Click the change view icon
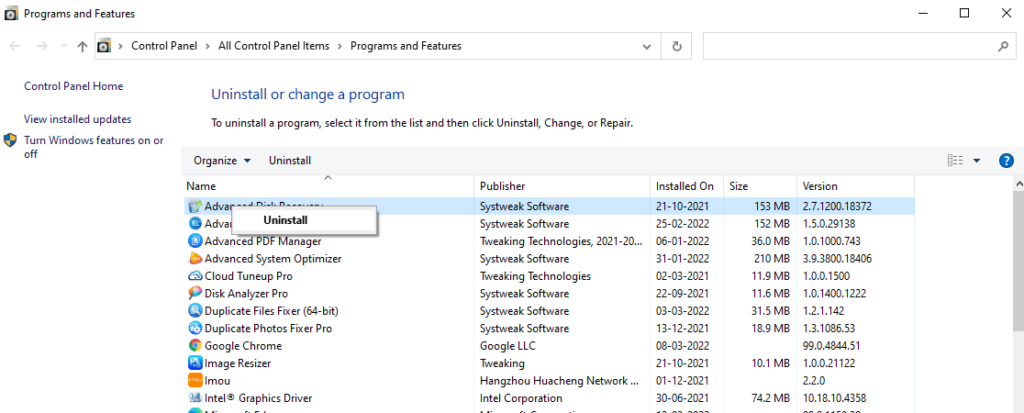 pyautogui.click(x=955, y=161)
